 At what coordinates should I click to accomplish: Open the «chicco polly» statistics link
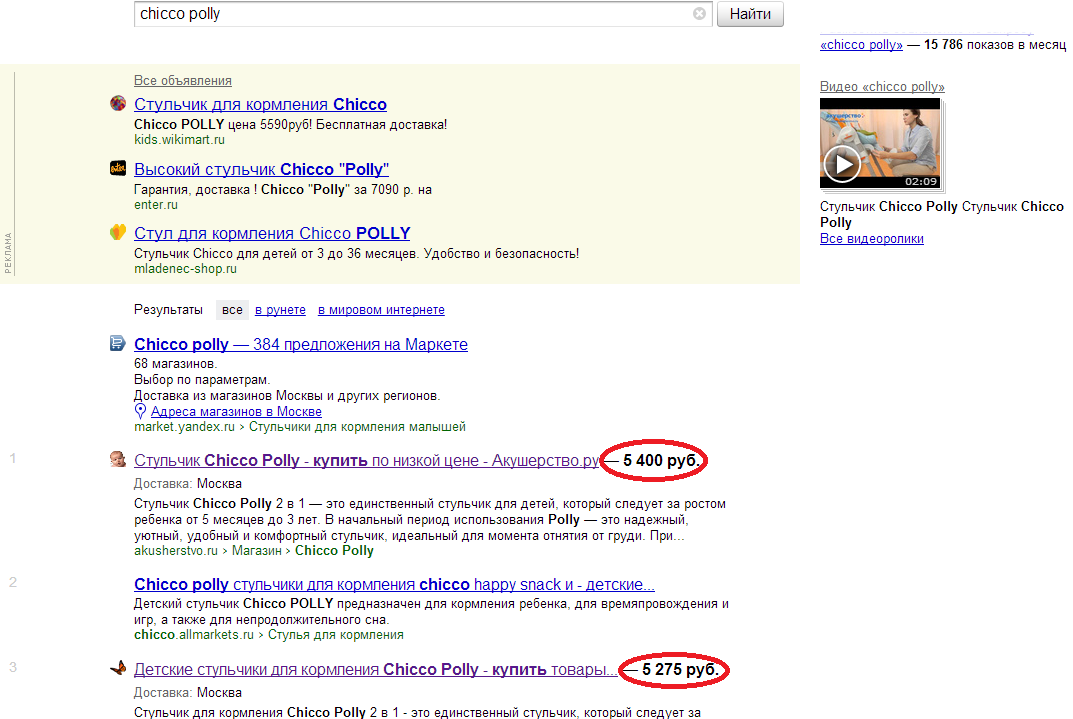point(861,44)
